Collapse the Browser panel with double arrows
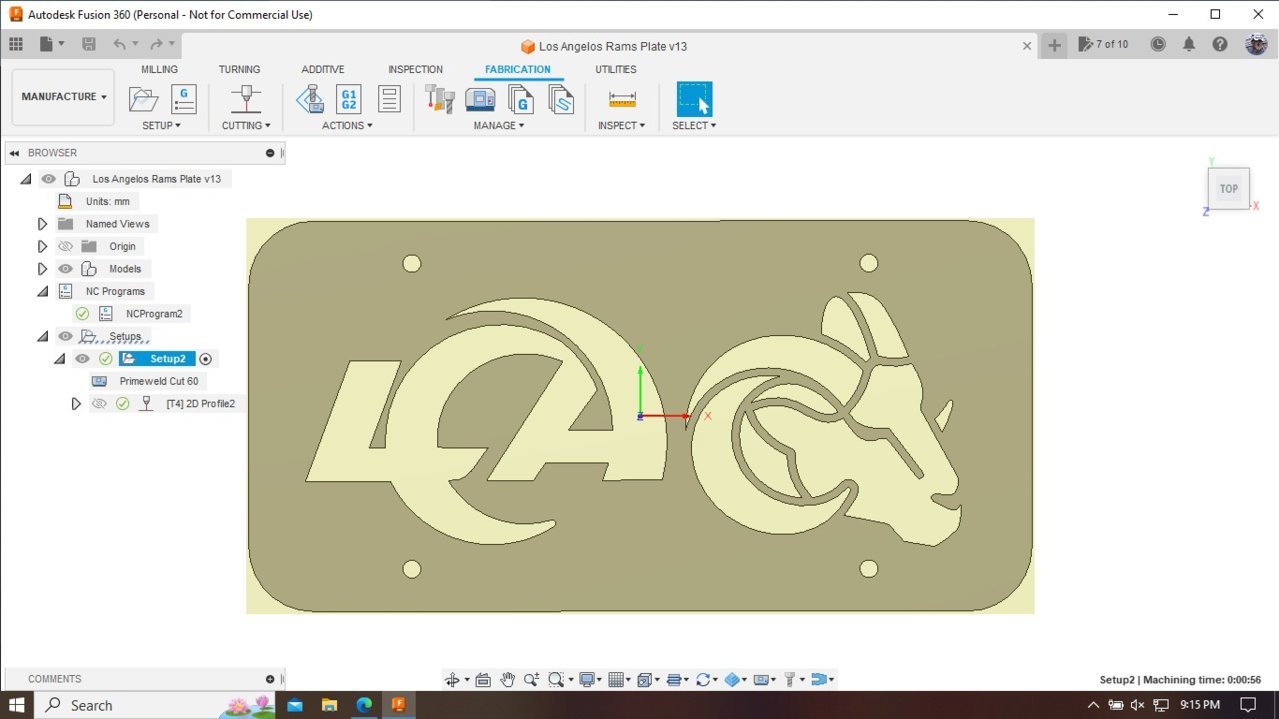Image resolution: width=1279 pixels, height=719 pixels. (14, 153)
